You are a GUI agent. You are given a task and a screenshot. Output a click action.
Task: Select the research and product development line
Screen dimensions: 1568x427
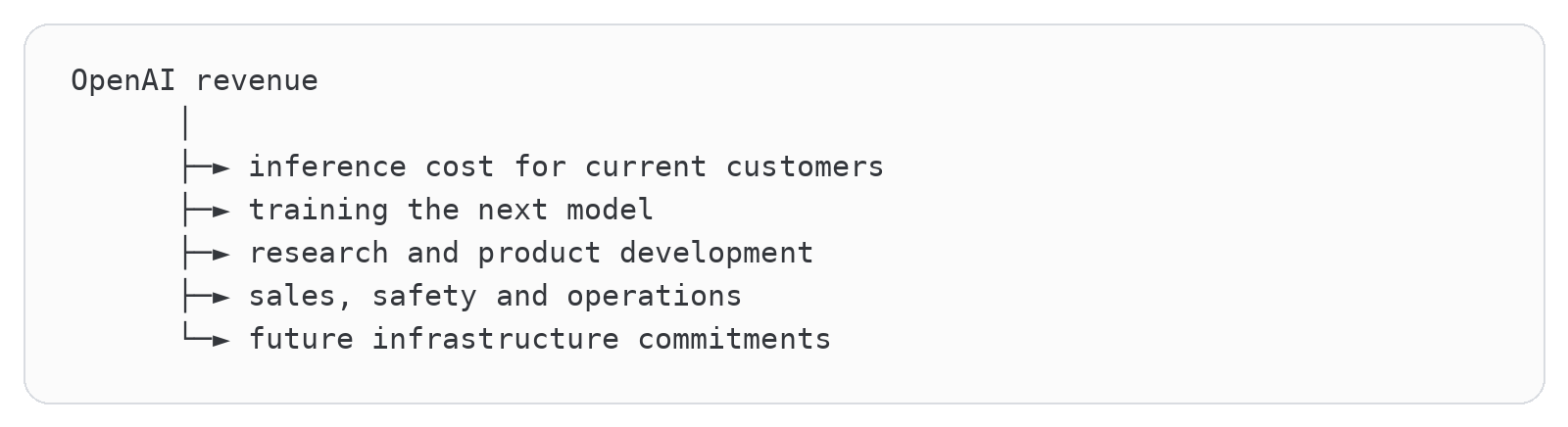click(x=531, y=253)
